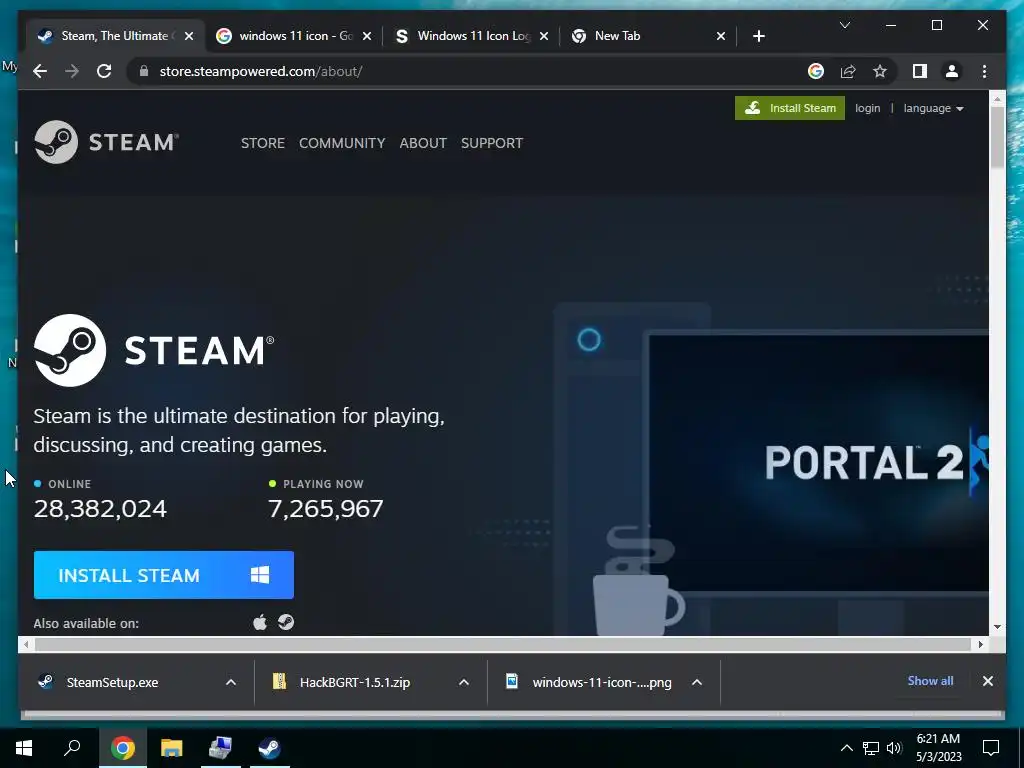The image size is (1024, 768).
Task: Click the green Install Steam button
Action: [x=790, y=108]
